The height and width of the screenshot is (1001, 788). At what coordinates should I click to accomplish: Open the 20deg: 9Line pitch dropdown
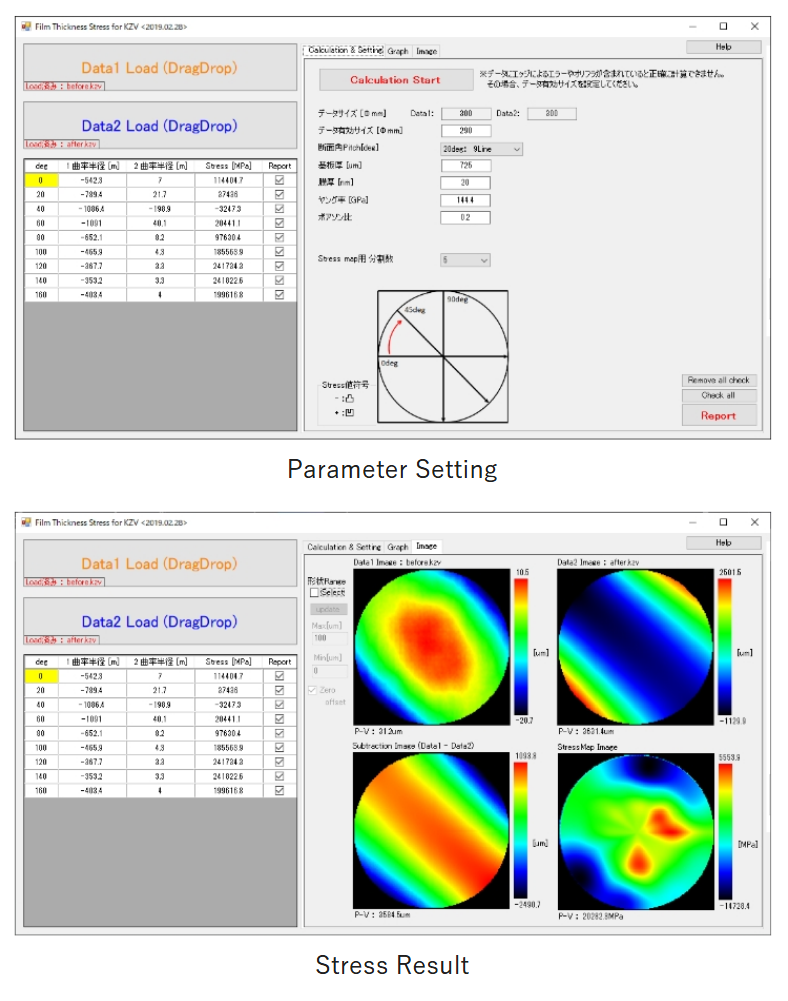(x=481, y=149)
